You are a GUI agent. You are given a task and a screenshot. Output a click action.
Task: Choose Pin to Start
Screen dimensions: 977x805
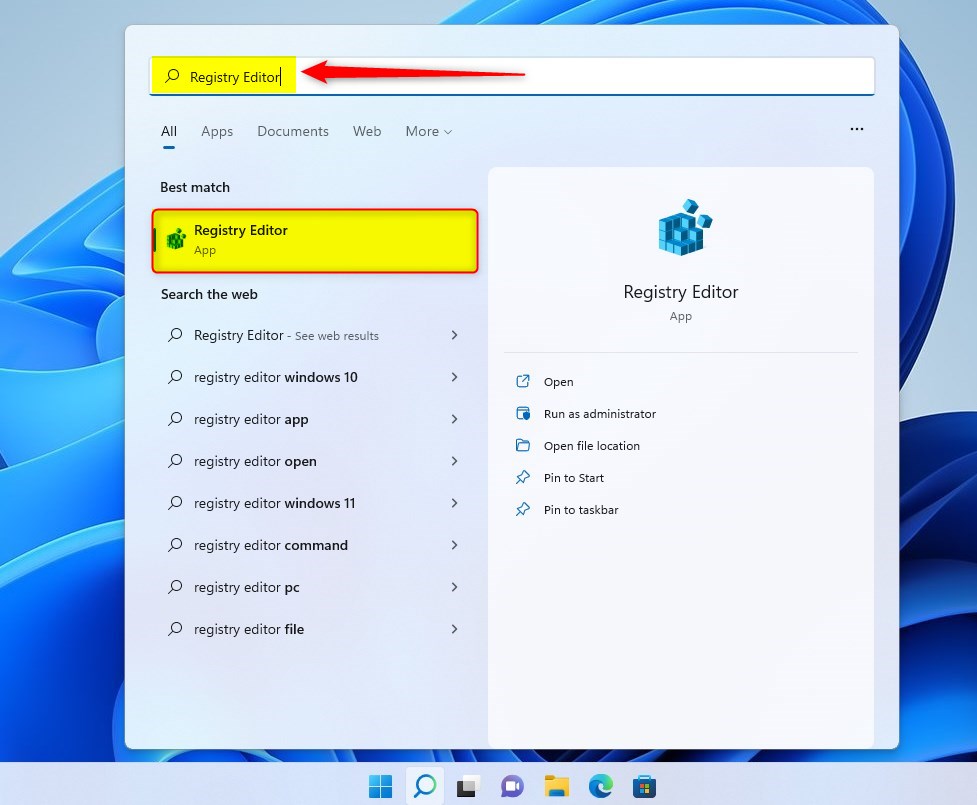point(573,478)
